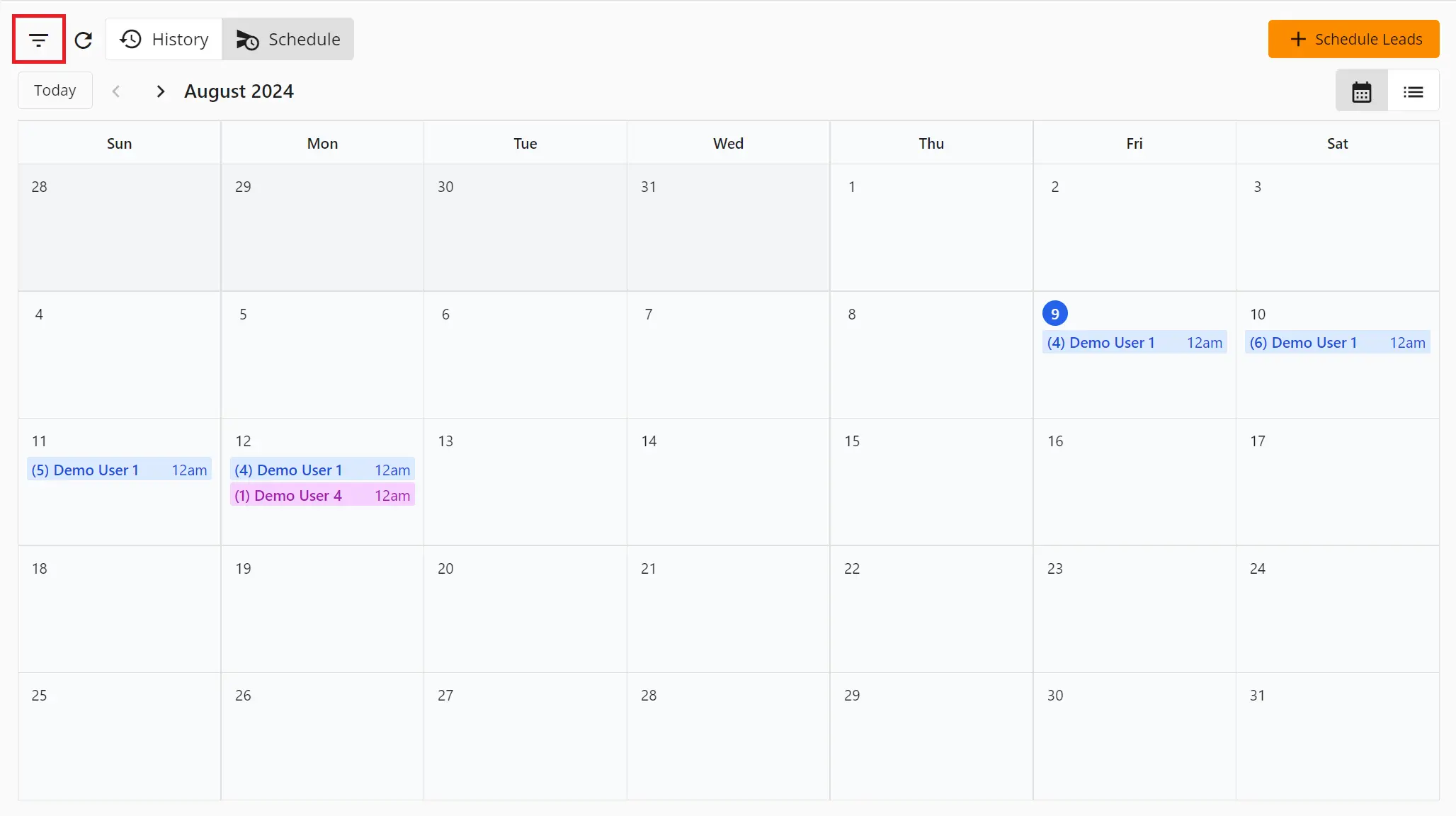The image size is (1456, 816).
Task: Click the refresh/reload icon
Action: pyautogui.click(x=85, y=39)
